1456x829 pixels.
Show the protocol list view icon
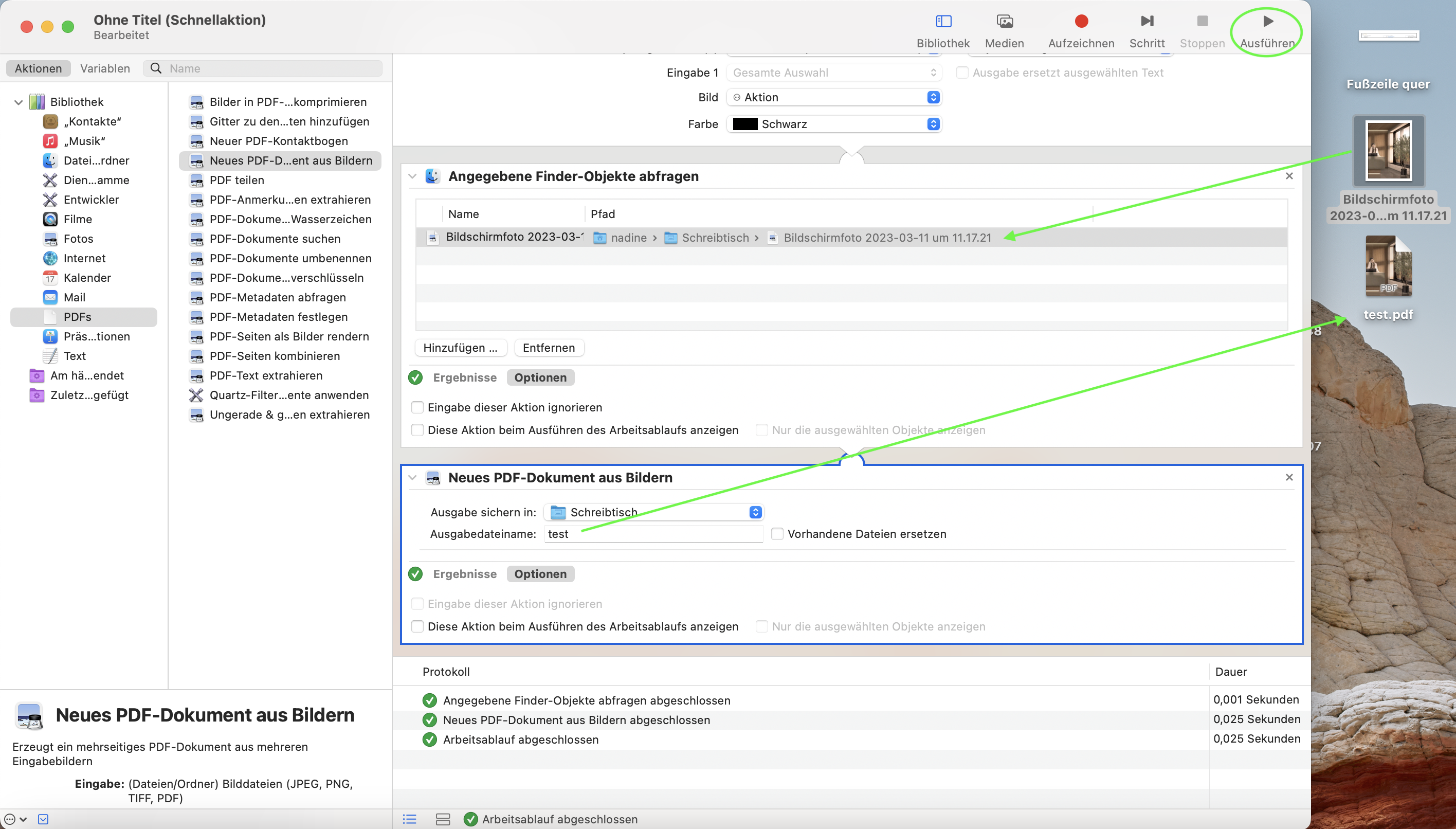coord(409,819)
